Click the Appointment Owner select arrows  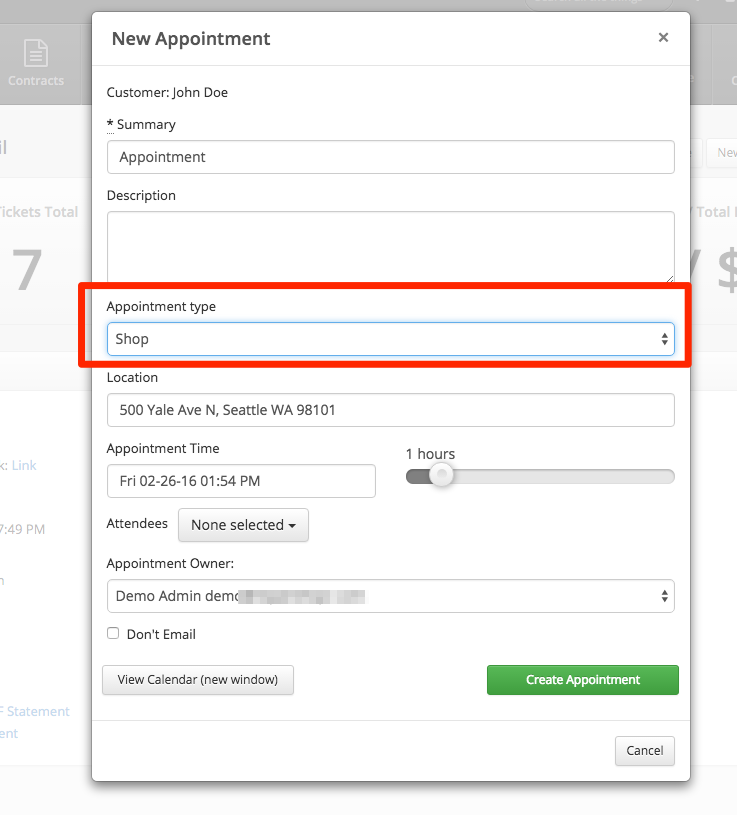point(664,596)
